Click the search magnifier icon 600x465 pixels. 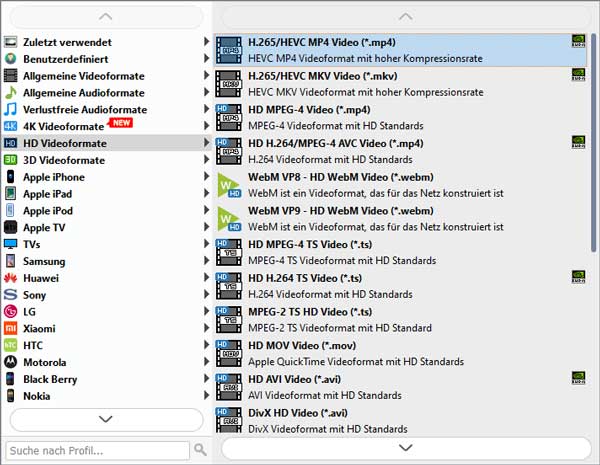(x=200, y=449)
